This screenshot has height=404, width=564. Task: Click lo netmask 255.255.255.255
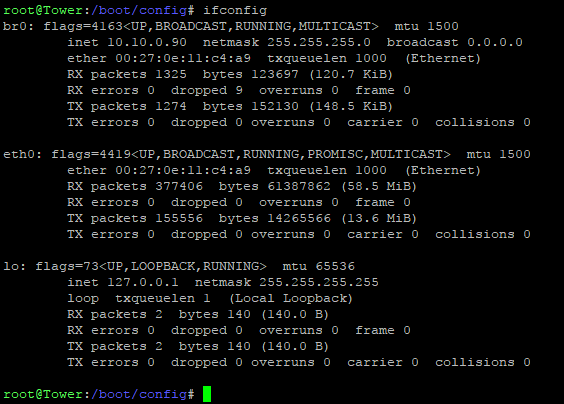point(319,282)
